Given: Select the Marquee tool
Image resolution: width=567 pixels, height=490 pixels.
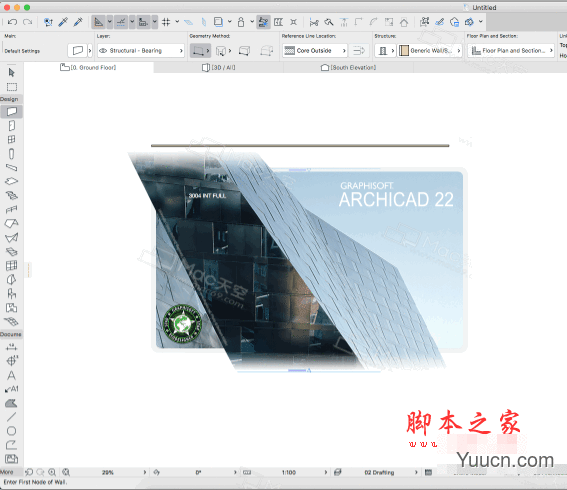Looking at the screenshot, I should point(12,87).
